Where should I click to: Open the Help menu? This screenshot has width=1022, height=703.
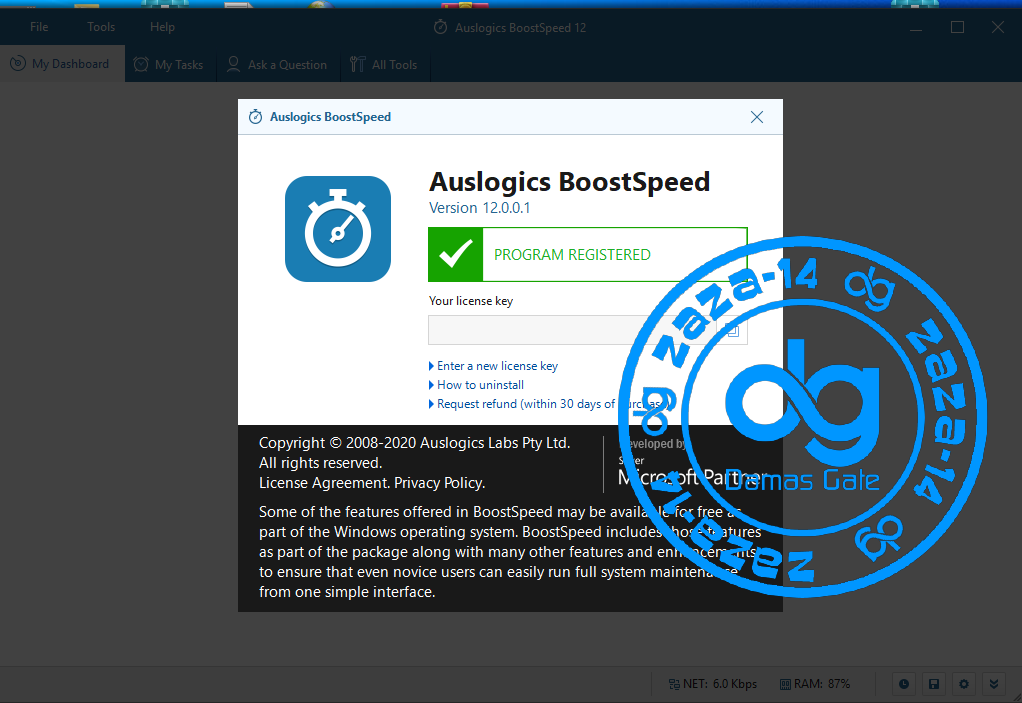pos(162,27)
